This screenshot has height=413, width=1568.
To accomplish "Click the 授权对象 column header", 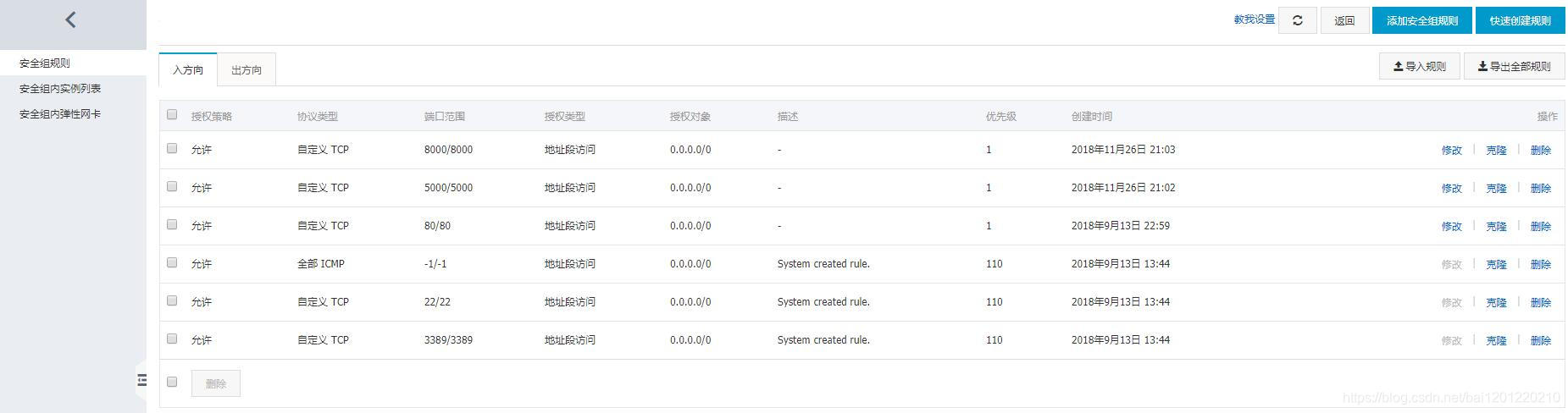I will pos(690,116).
